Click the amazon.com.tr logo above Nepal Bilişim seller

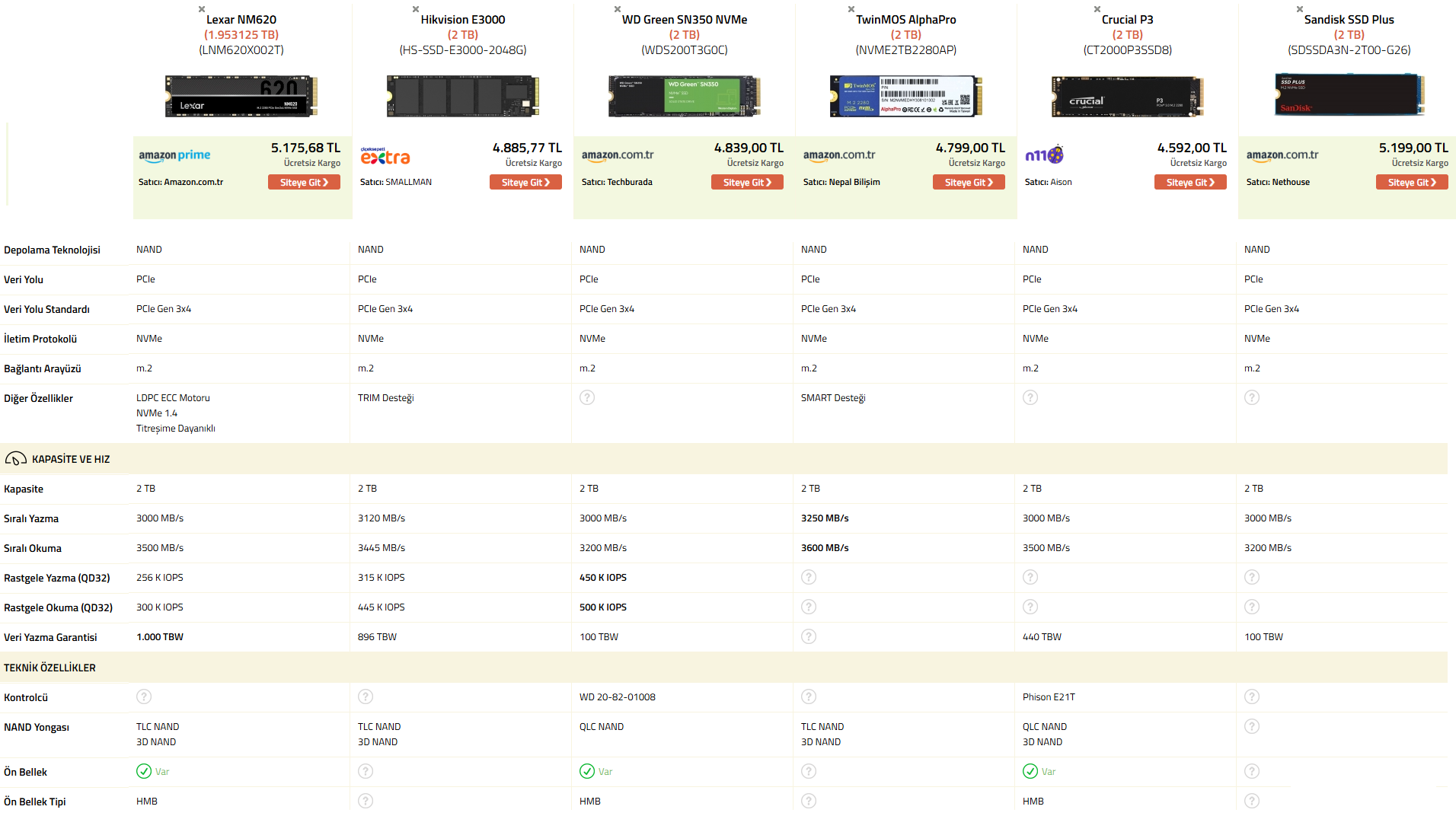tap(839, 155)
